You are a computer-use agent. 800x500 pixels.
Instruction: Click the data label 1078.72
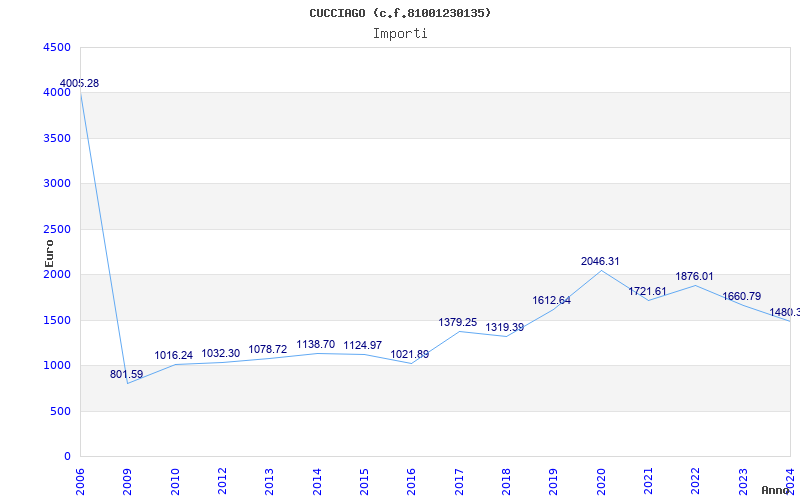coord(268,349)
